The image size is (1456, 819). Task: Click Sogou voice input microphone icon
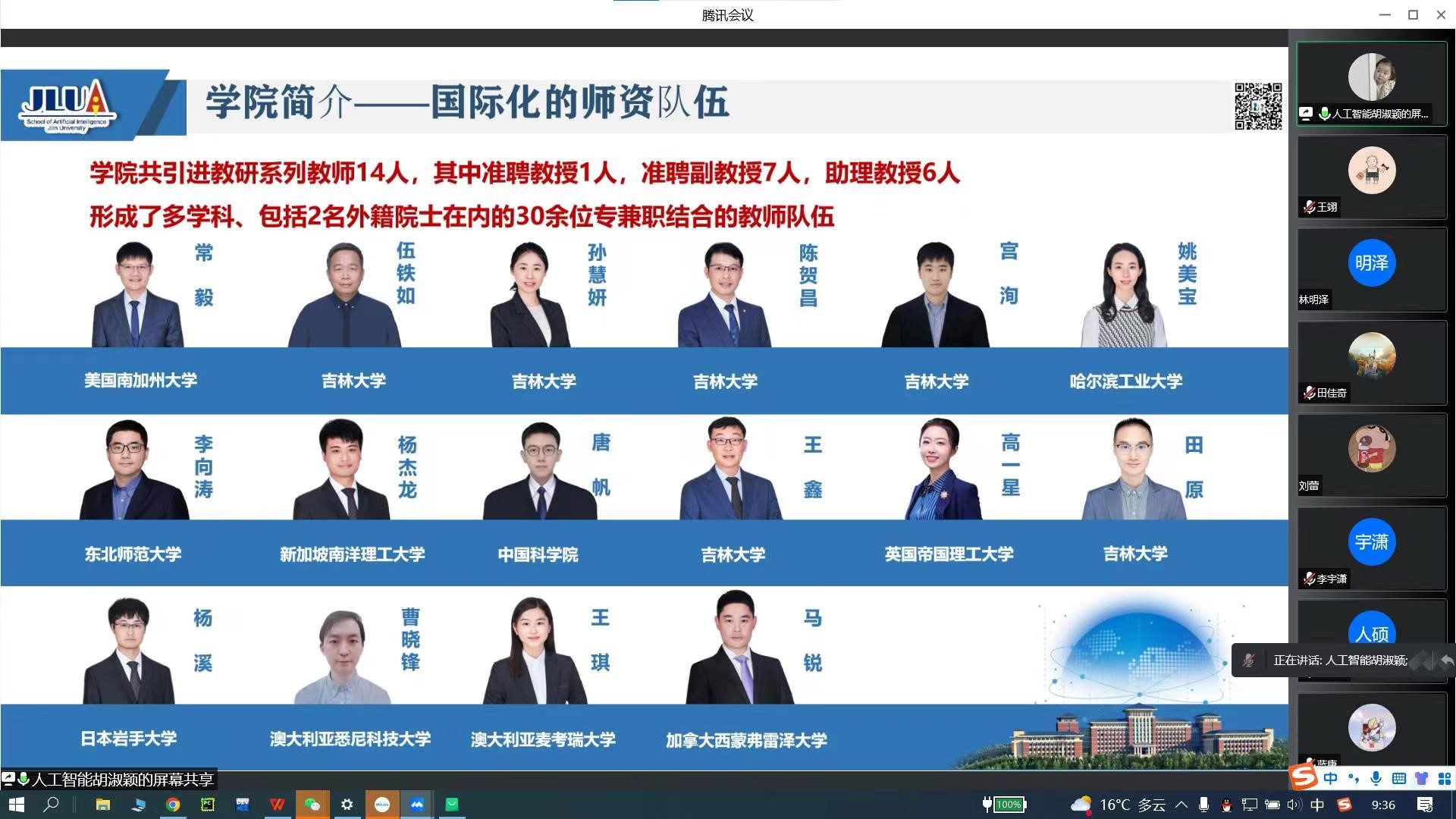click(x=1376, y=779)
